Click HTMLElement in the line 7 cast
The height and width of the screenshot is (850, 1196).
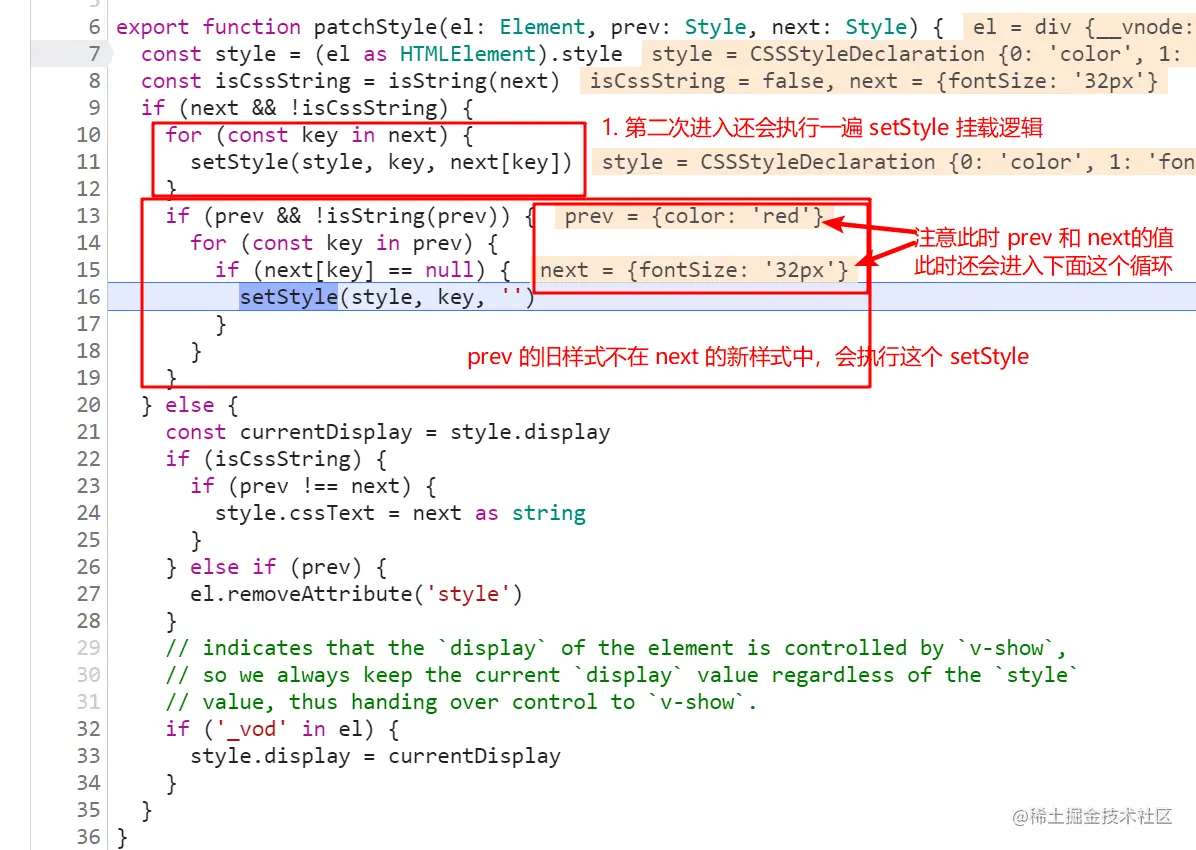[468, 54]
